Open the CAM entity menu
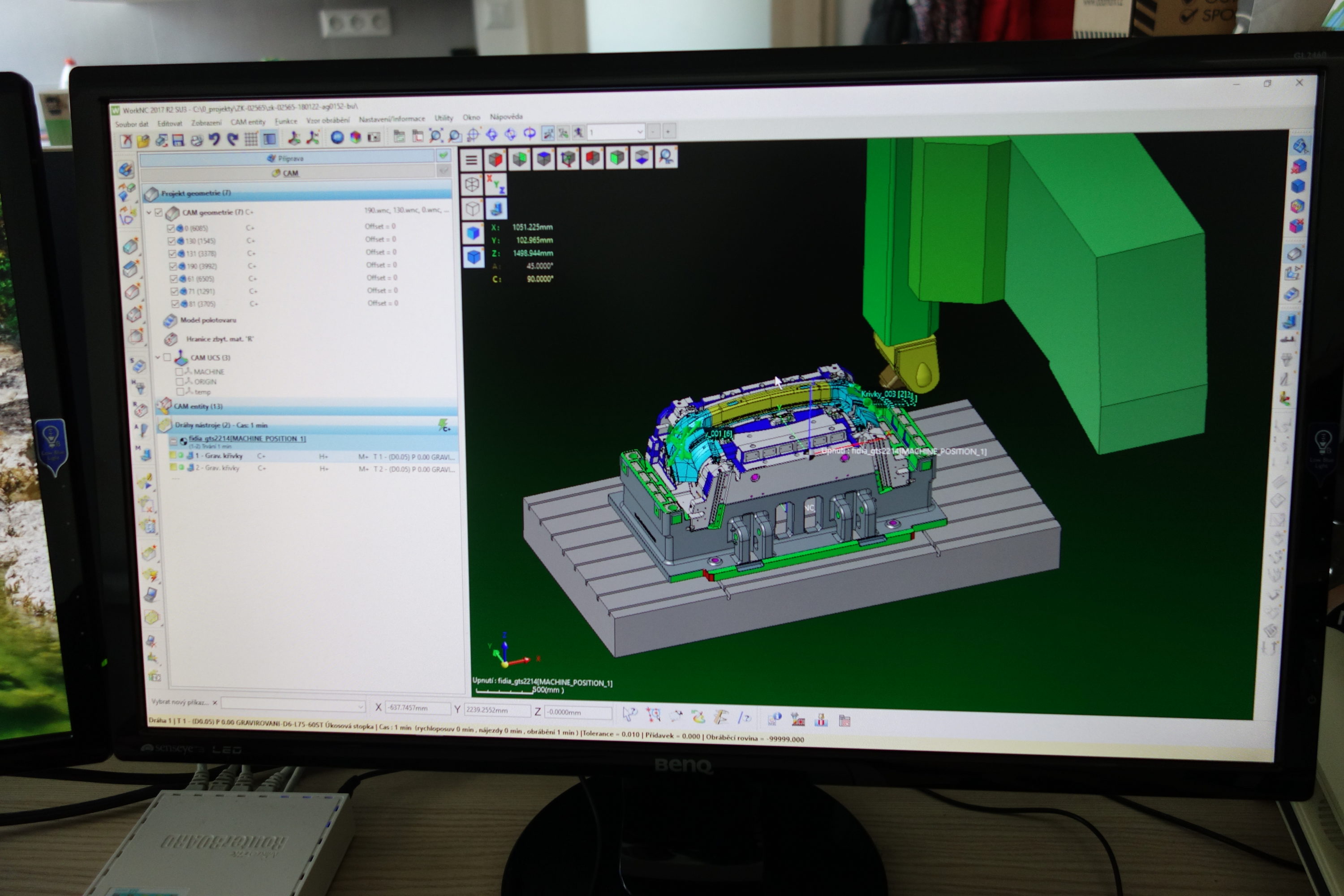The image size is (1344, 896). [248, 122]
